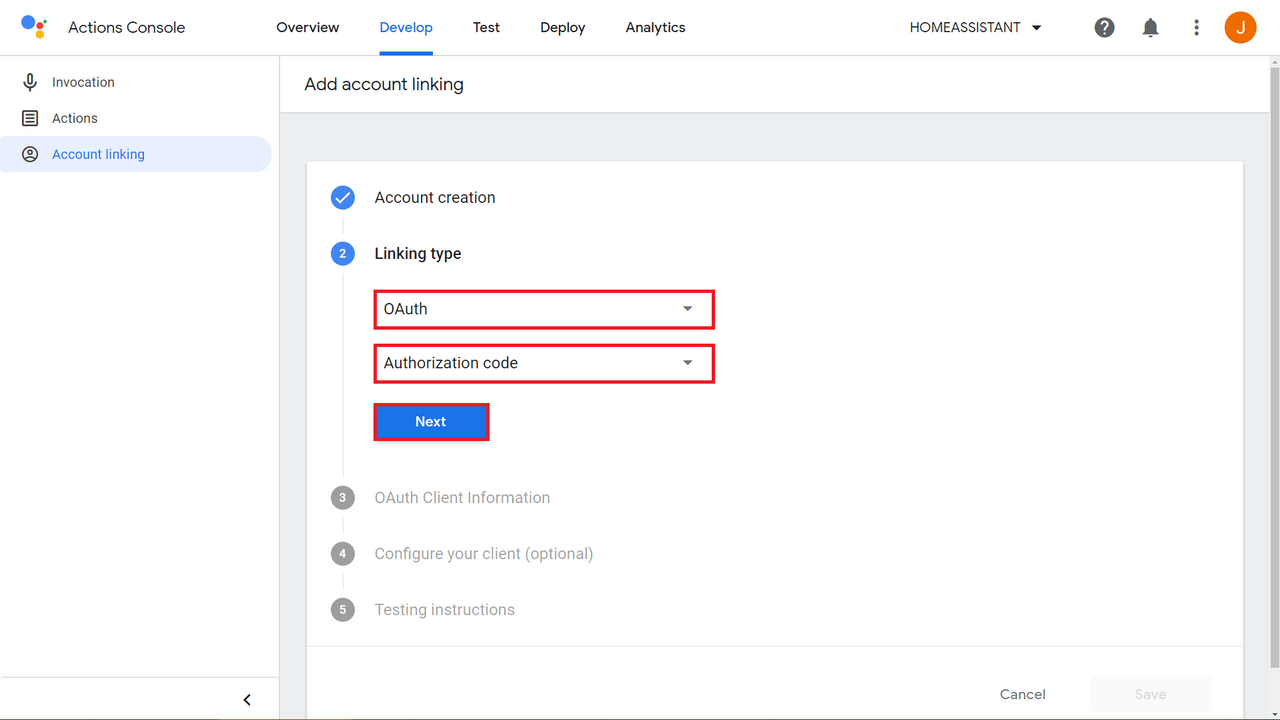Switch to the Deploy tab
Viewport: 1280px width, 720px height.
pyautogui.click(x=562, y=28)
